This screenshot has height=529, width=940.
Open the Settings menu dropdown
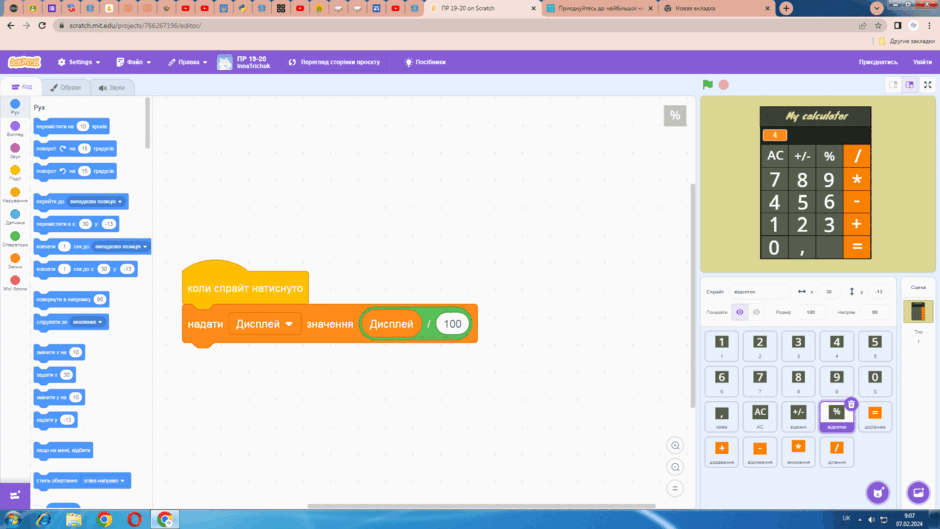click(79, 62)
